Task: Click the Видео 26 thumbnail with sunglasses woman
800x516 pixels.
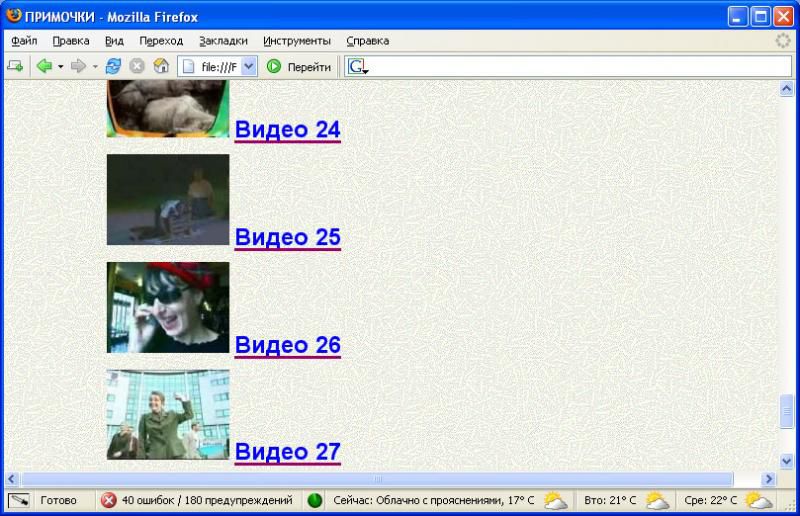Action: (x=168, y=307)
